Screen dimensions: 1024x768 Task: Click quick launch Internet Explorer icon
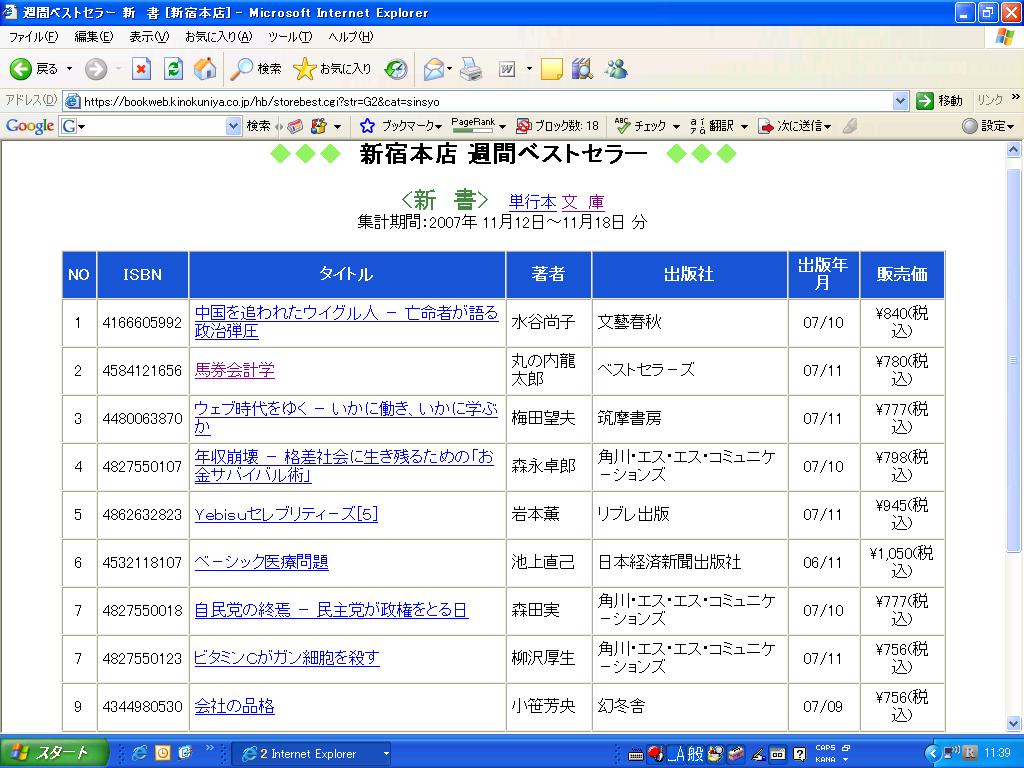139,753
